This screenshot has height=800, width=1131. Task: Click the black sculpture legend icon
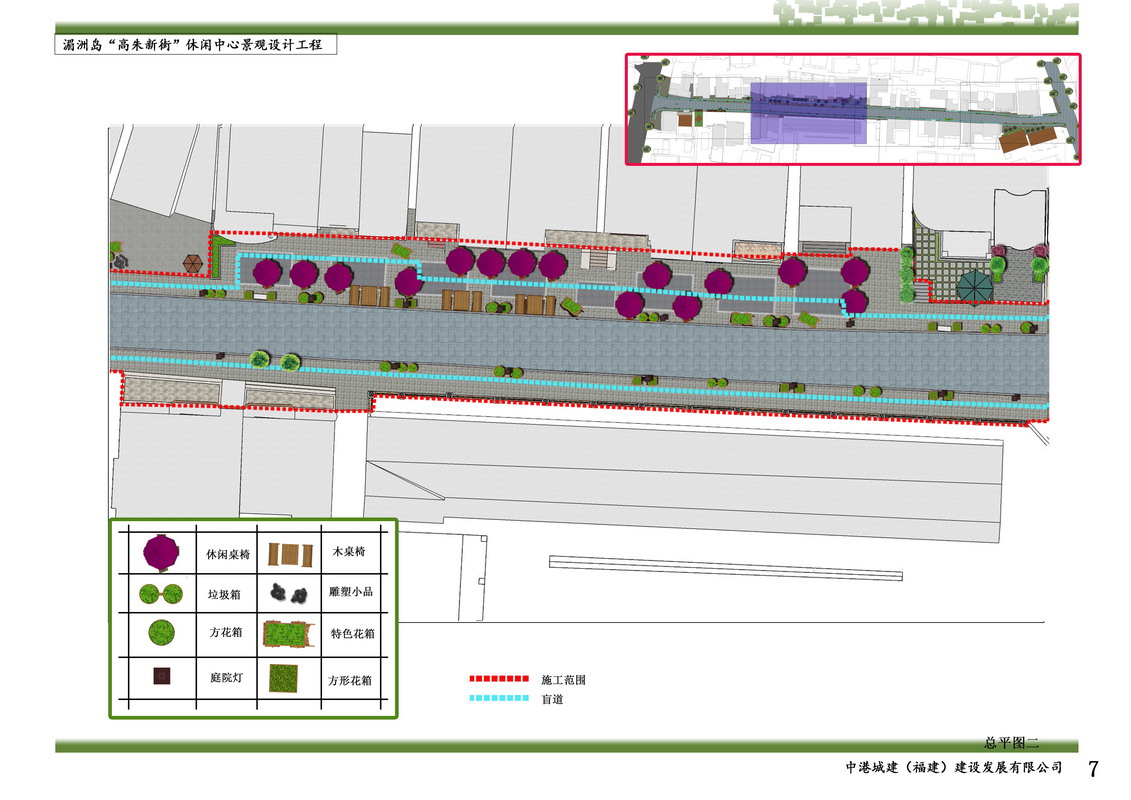289,594
